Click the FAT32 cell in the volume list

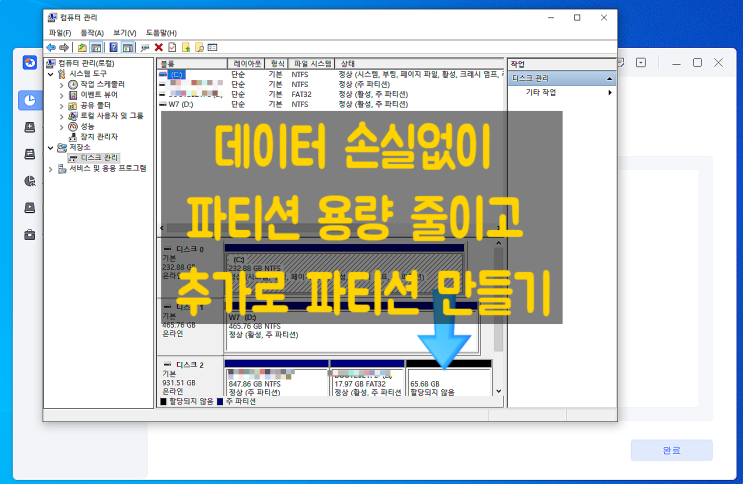(x=301, y=94)
